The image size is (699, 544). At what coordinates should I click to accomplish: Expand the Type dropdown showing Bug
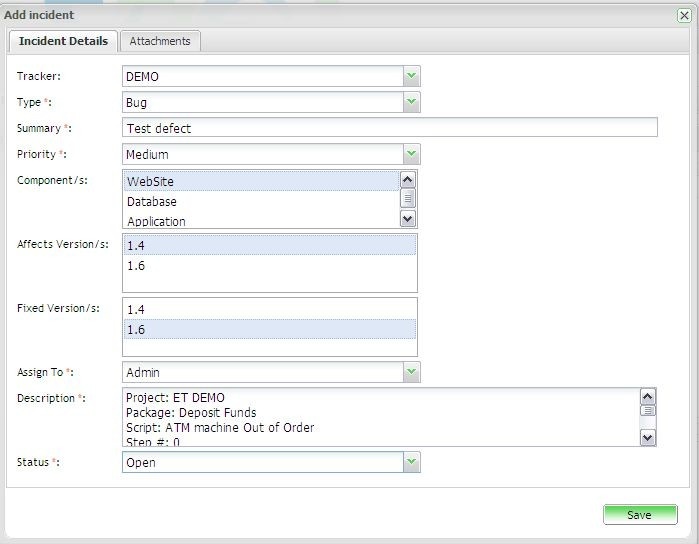pos(411,103)
